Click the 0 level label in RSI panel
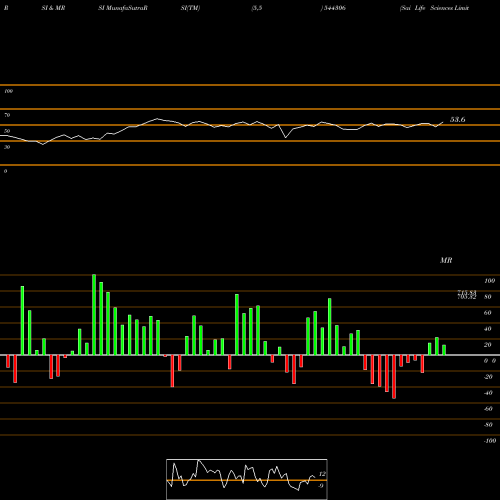The height and width of the screenshot is (500, 500). coord(5,171)
